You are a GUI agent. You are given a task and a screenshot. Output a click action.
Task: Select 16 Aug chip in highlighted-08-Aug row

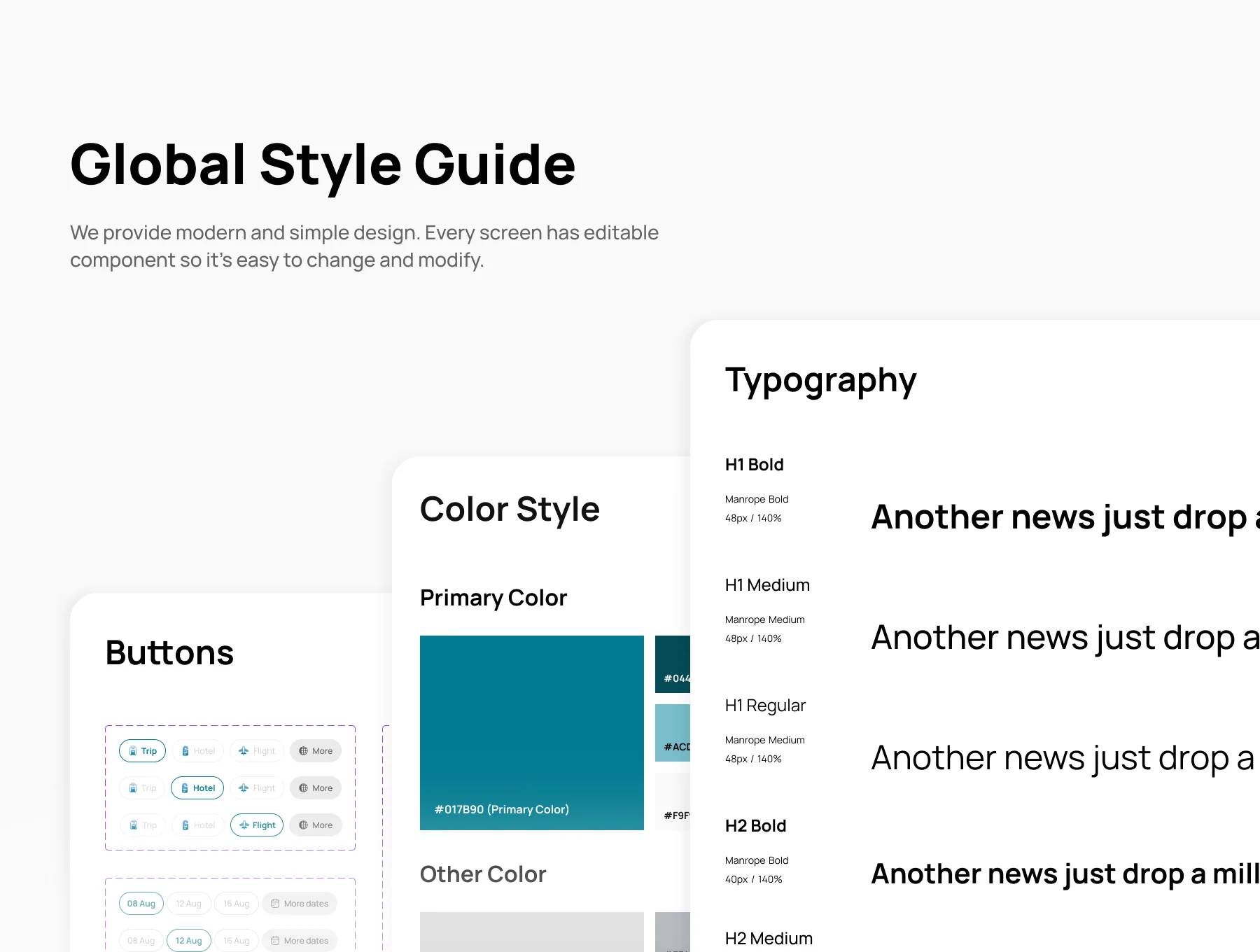tap(237, 904)
